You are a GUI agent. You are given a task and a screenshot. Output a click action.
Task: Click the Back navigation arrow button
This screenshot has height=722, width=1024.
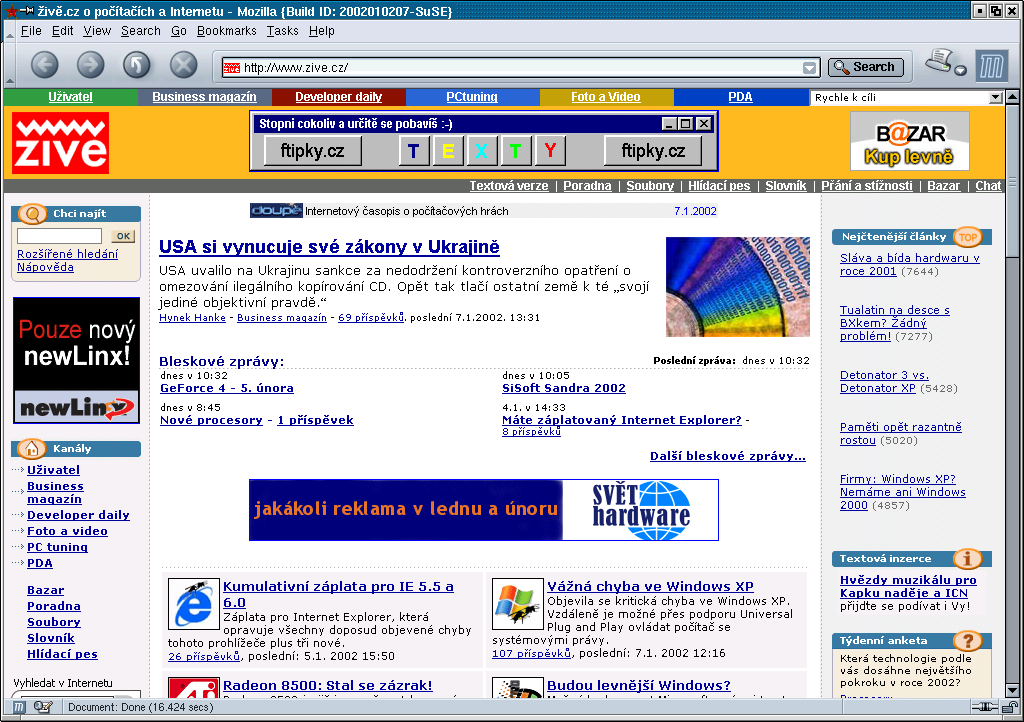coord(45,66)
